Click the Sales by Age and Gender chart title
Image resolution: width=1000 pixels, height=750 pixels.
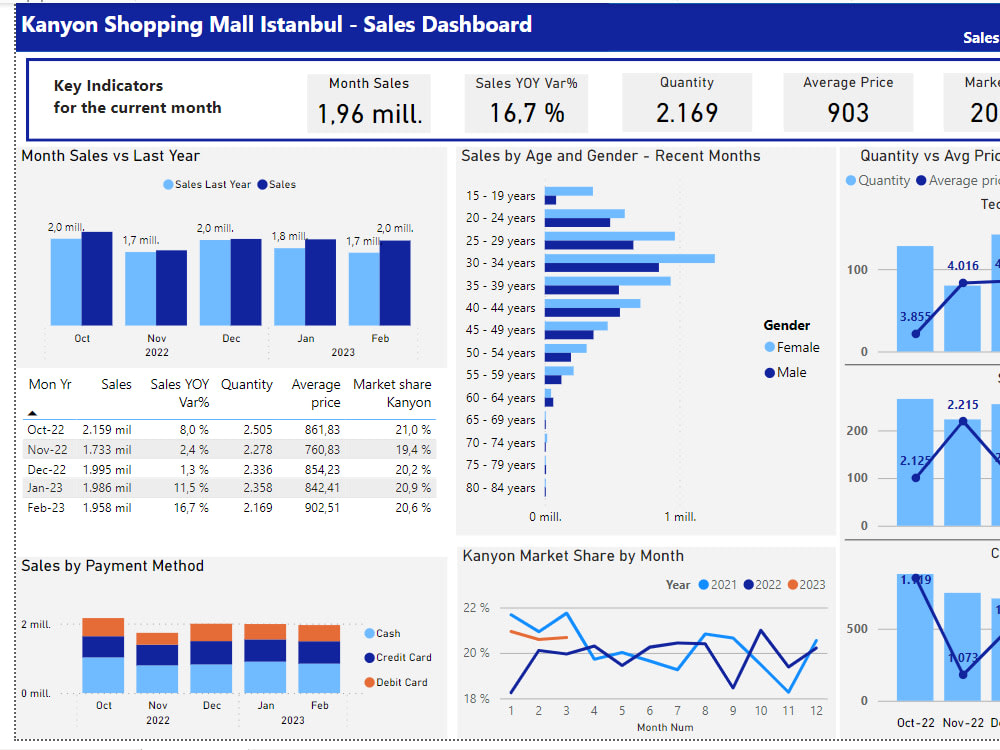pyautogui.click(x=611, y=156)
